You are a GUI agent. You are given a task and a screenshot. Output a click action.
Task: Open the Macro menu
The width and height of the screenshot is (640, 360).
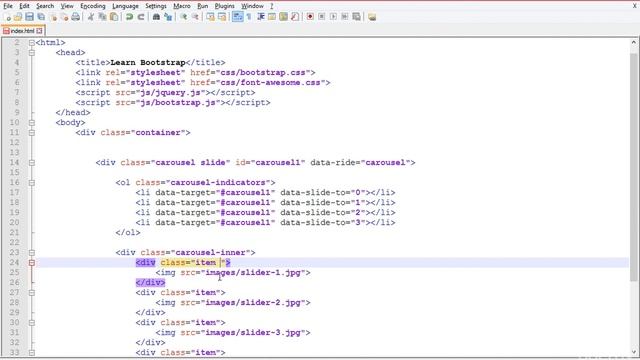click(x=182, y=6)
